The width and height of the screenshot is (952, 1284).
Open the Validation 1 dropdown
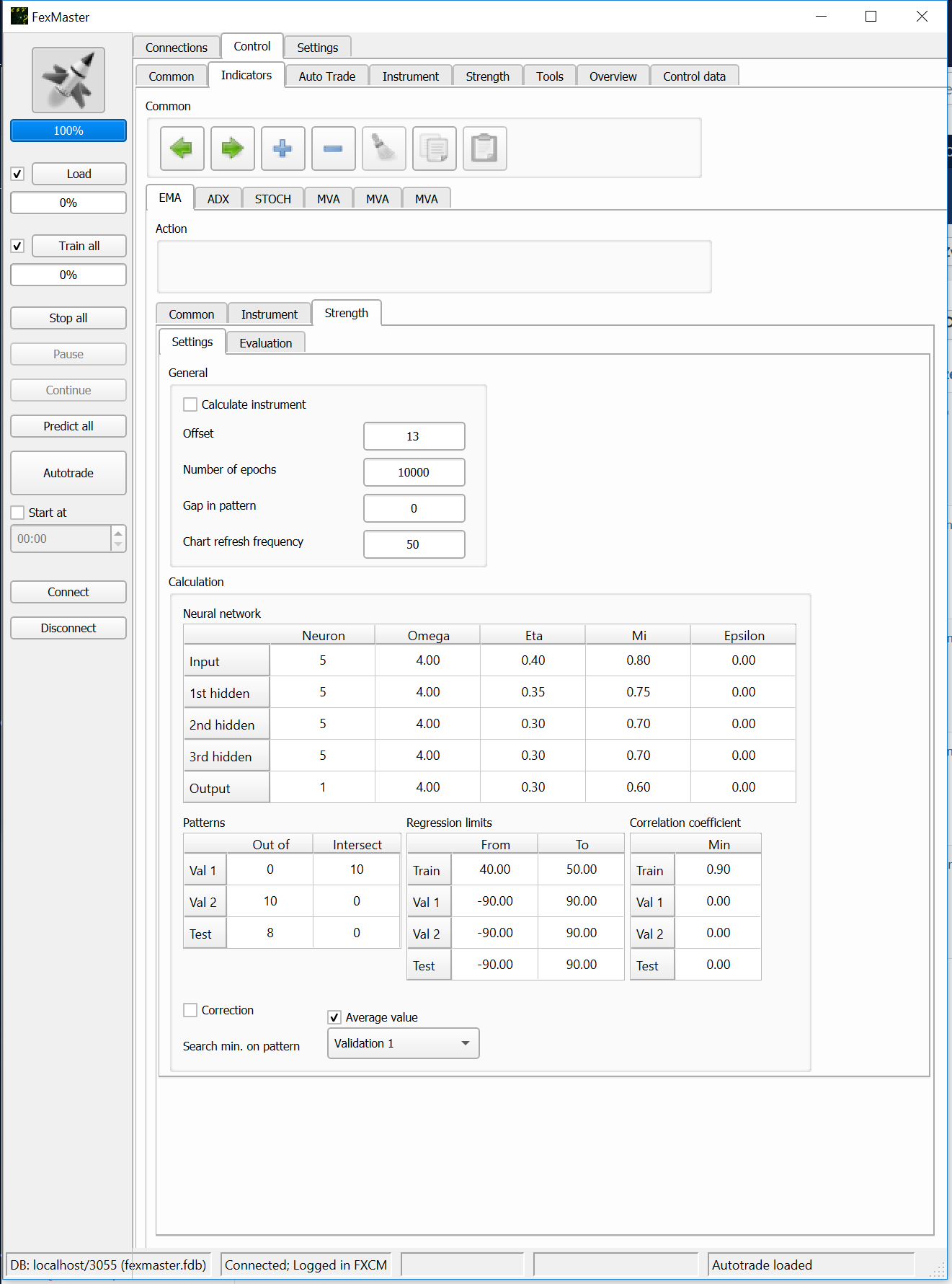pos(403,1043)
